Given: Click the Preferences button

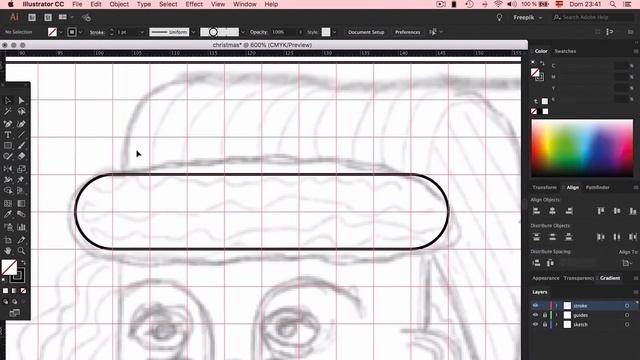Looking at the screenshot, I should click(407, 32).
